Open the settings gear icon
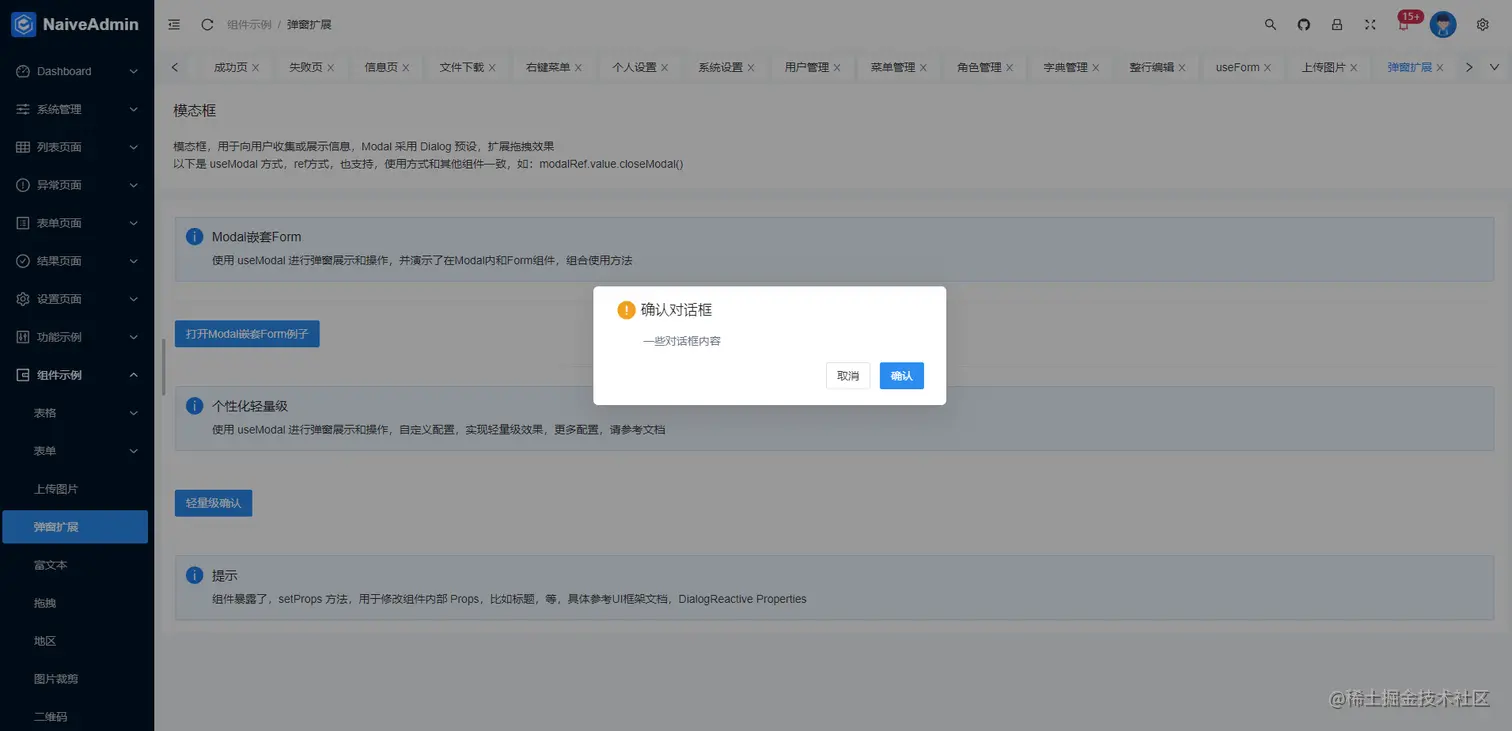1512x731 pixels. (1482, 23)
